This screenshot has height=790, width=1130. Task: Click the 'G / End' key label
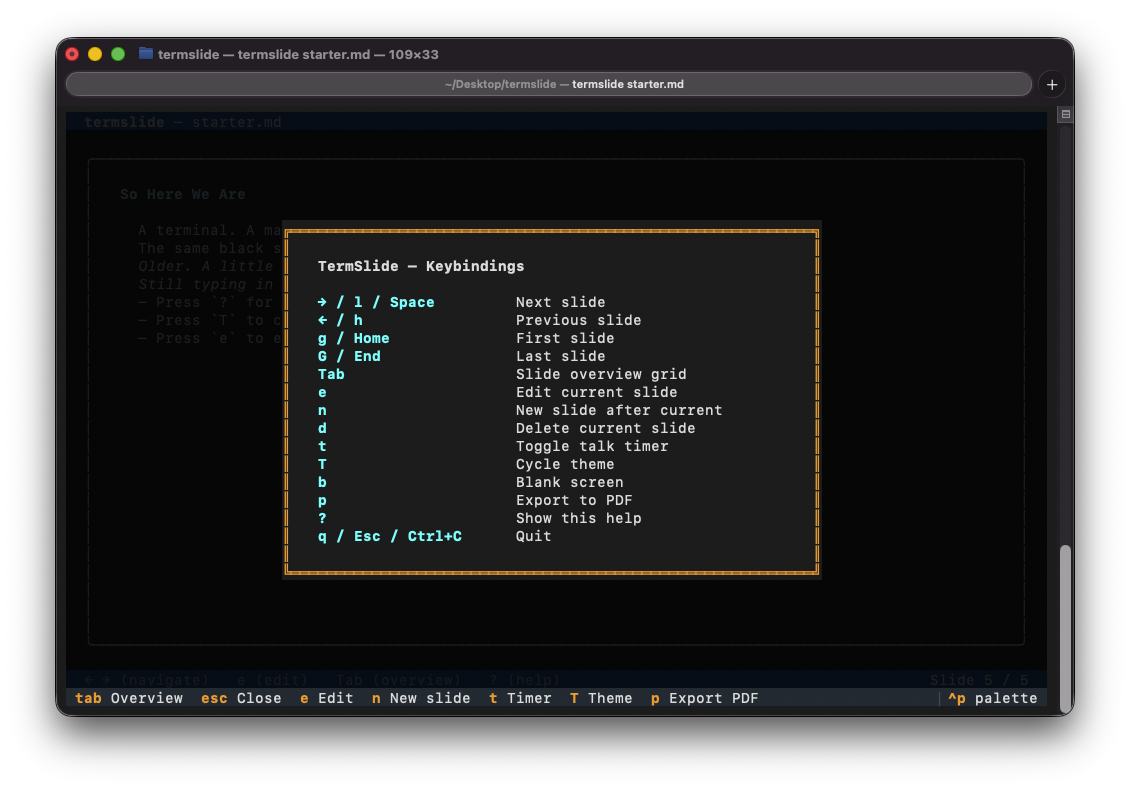point(350,356)
